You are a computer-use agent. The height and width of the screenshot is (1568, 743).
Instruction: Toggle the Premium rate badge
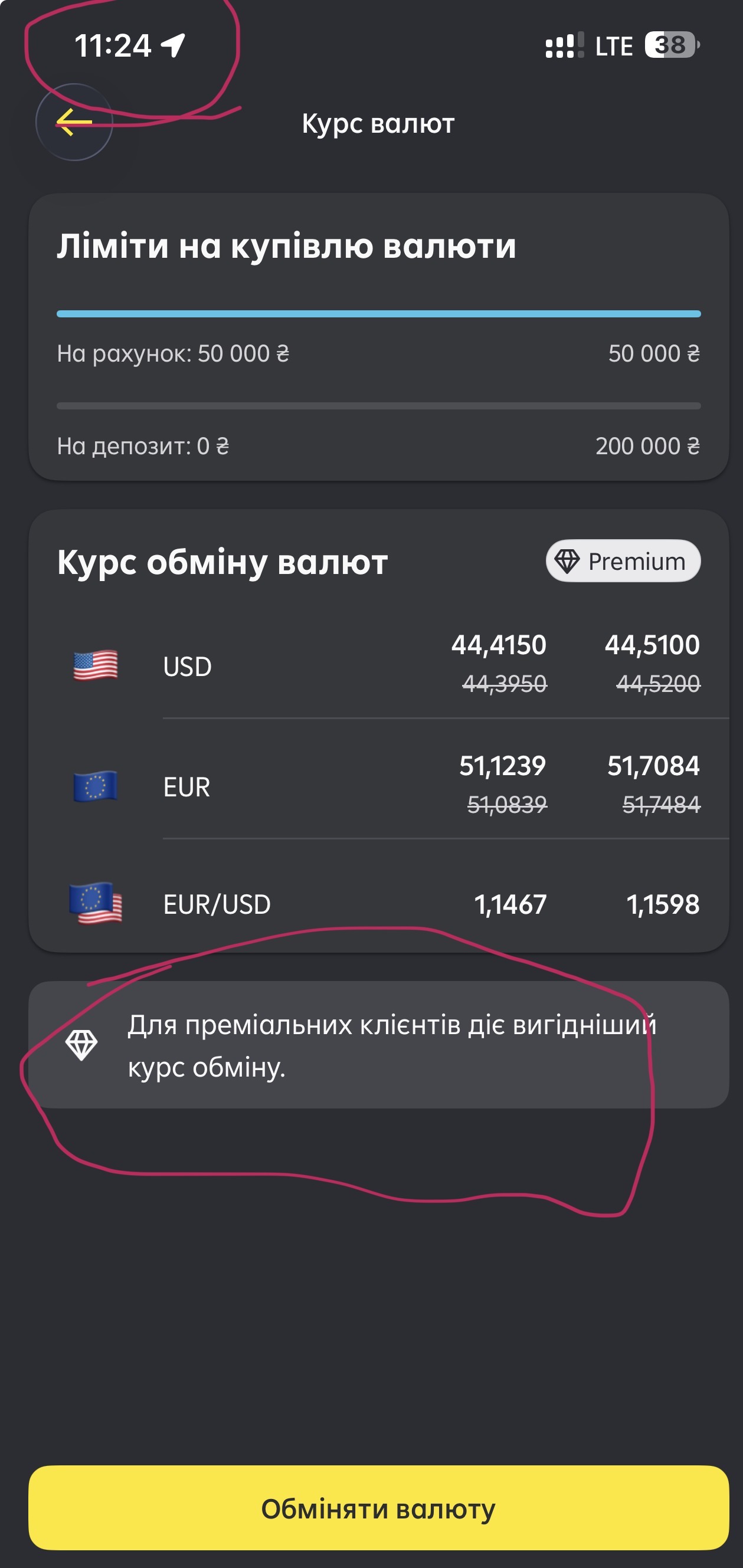[623, 560]
